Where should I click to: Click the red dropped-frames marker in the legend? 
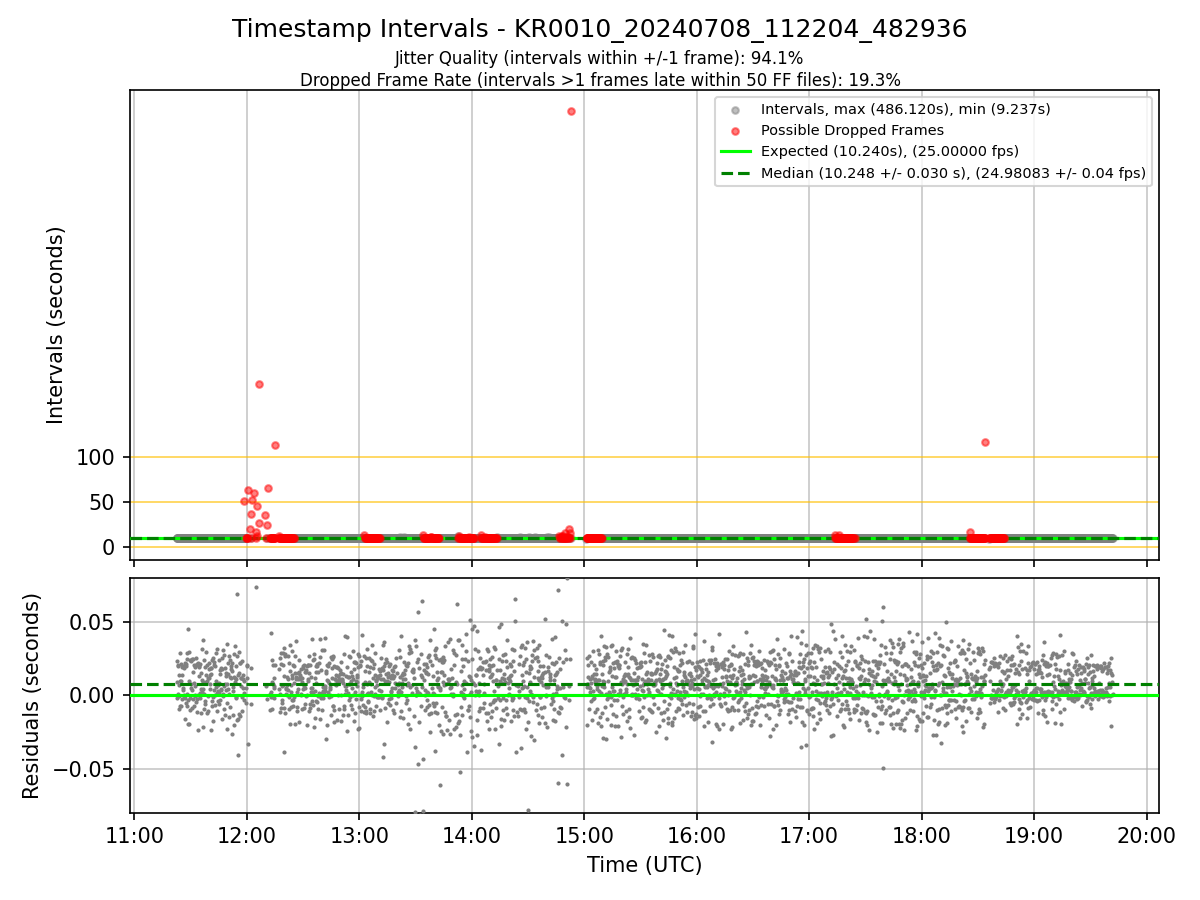735,131
